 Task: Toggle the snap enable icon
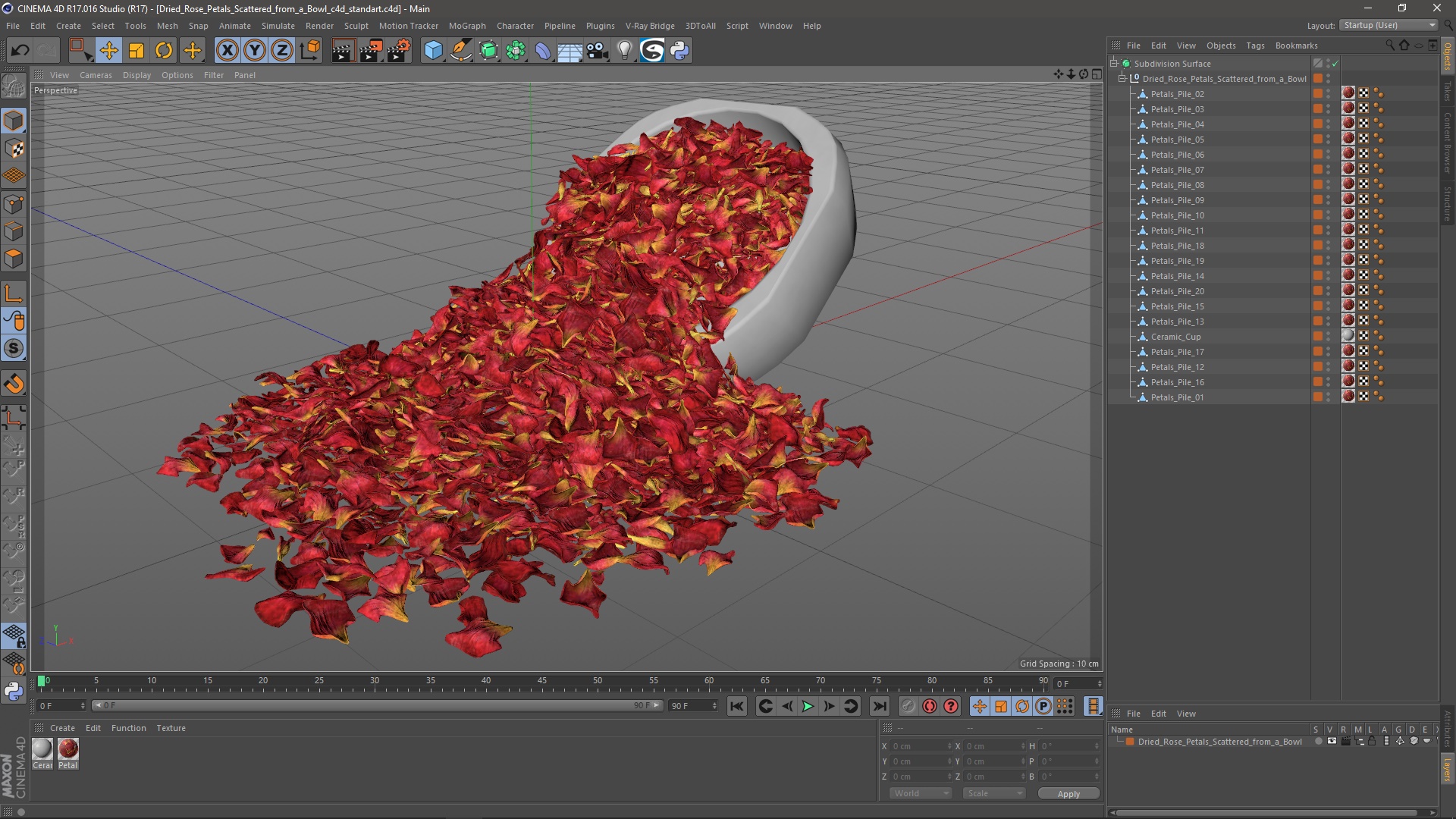14,348
